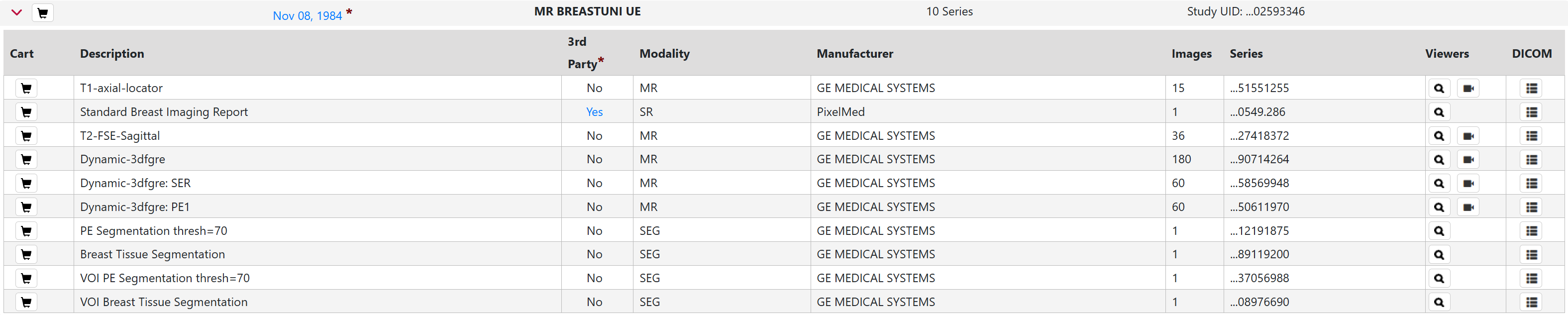Open cine video viewer for T1-axial-locator
Screen dimensions: 1568x315
tap(1468, 89)
